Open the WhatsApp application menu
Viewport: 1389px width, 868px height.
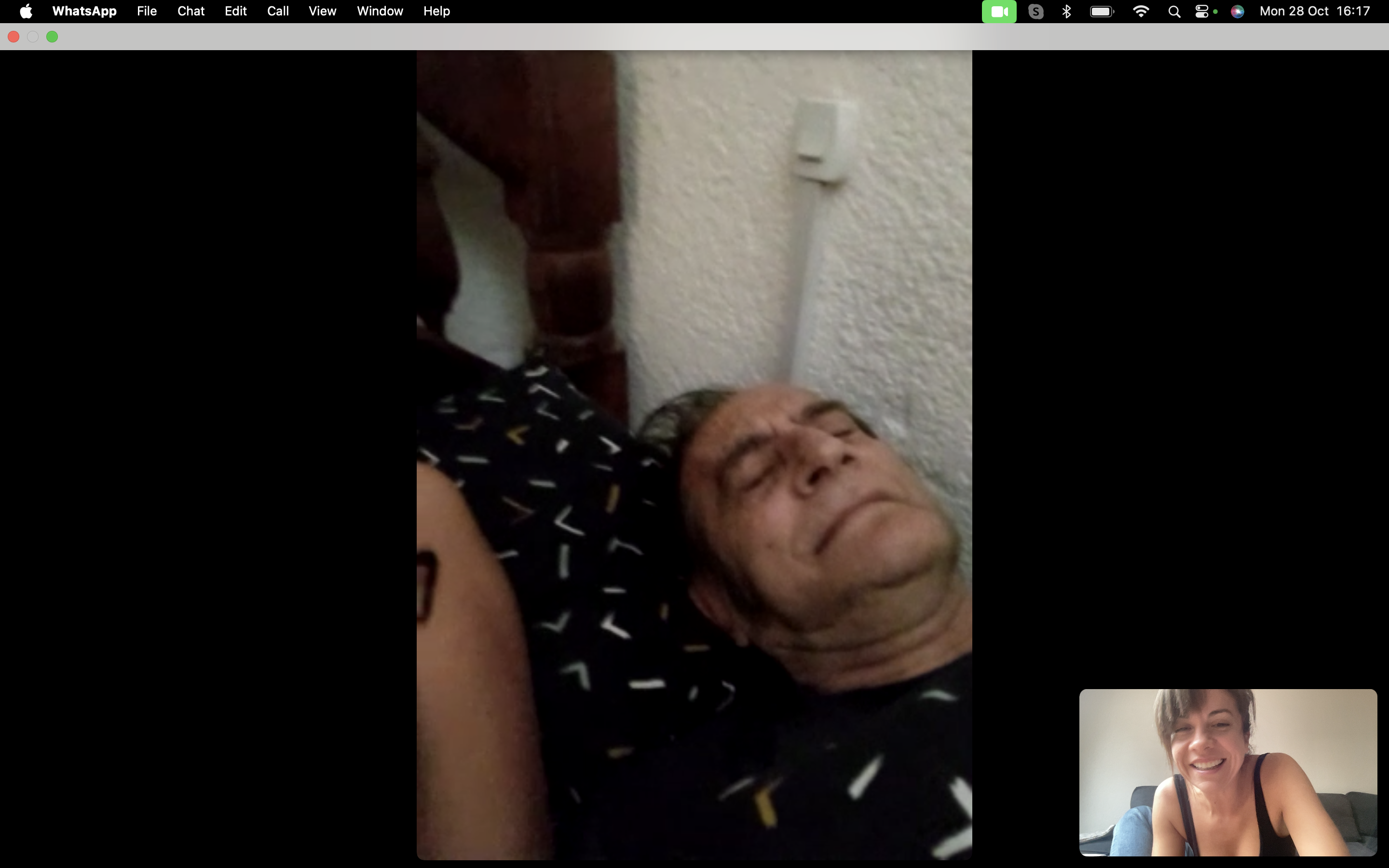pos(84,12)
